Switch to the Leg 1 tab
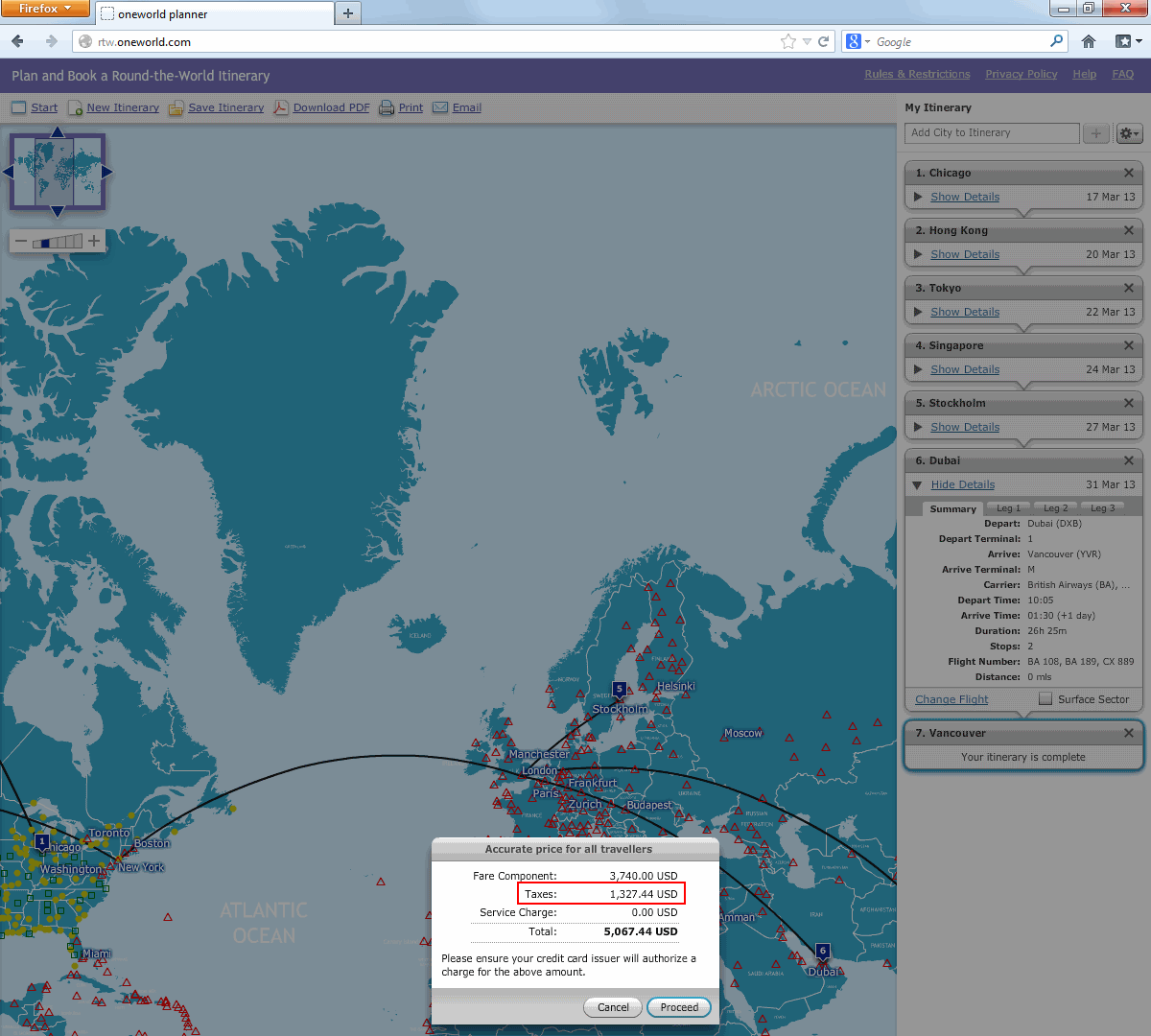The width and height of the screenshot is (1151, 1036). tap(1008, 508)
